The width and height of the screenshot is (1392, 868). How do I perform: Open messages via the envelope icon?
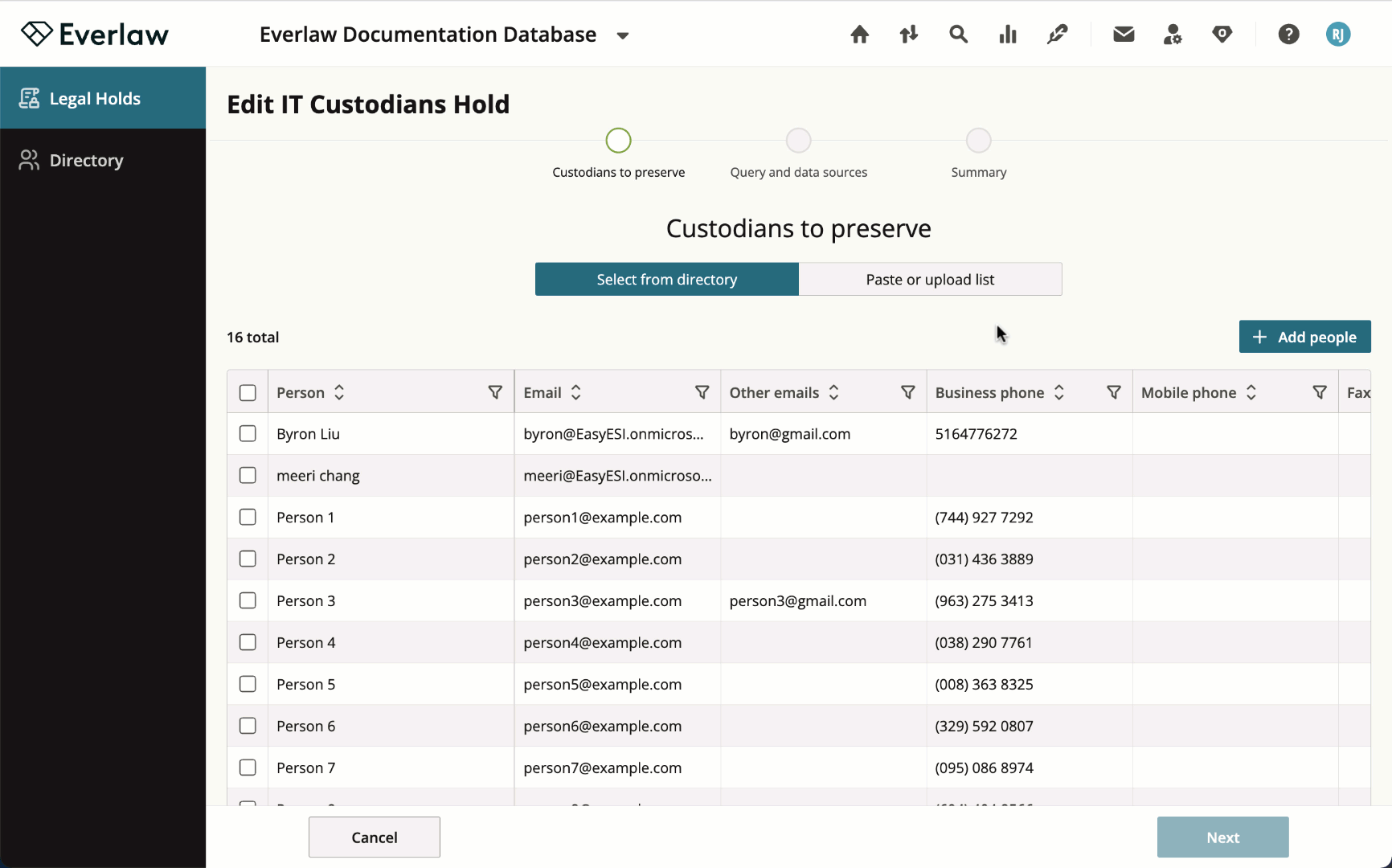[x=1123, y=35]
